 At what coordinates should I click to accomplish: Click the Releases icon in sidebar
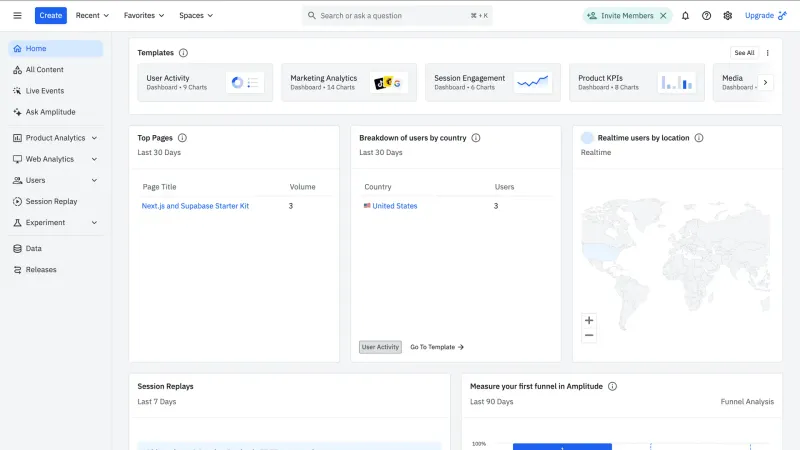[x=17, y=269]
